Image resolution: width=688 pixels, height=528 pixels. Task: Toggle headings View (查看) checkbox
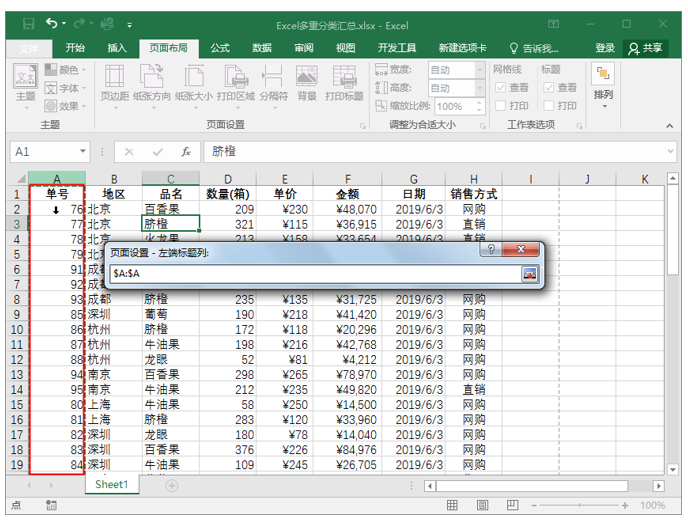[x=548, y=87]
